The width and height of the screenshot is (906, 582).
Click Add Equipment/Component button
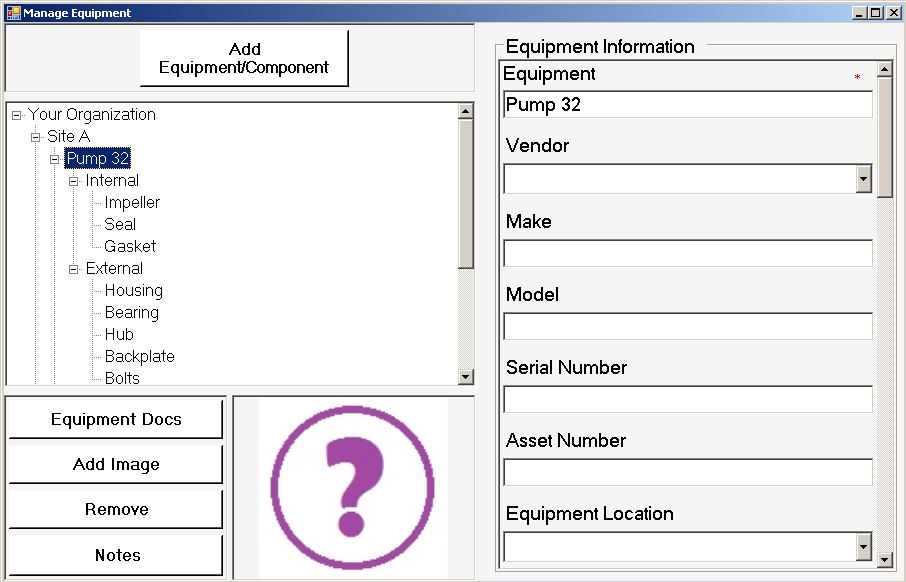244,59
